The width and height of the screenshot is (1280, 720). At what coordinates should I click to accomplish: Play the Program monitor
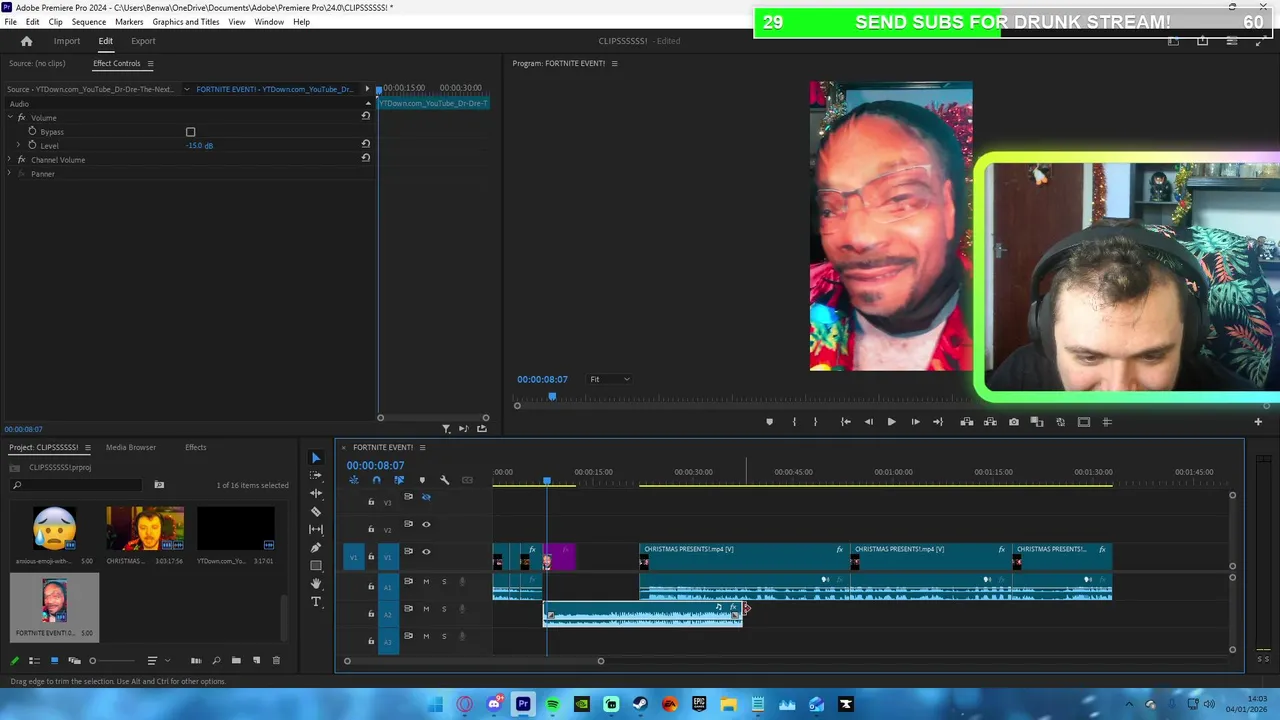pyautogui.click(x=891, y=422)
